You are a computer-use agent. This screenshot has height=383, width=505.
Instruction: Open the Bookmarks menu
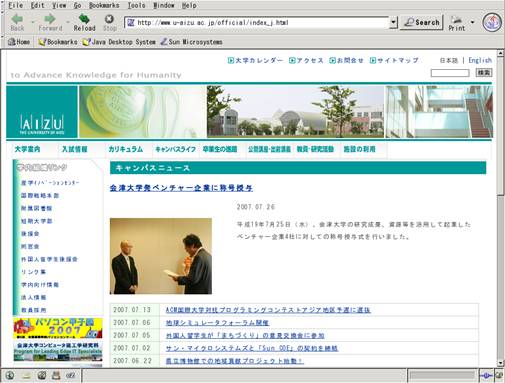pos(104,5)
